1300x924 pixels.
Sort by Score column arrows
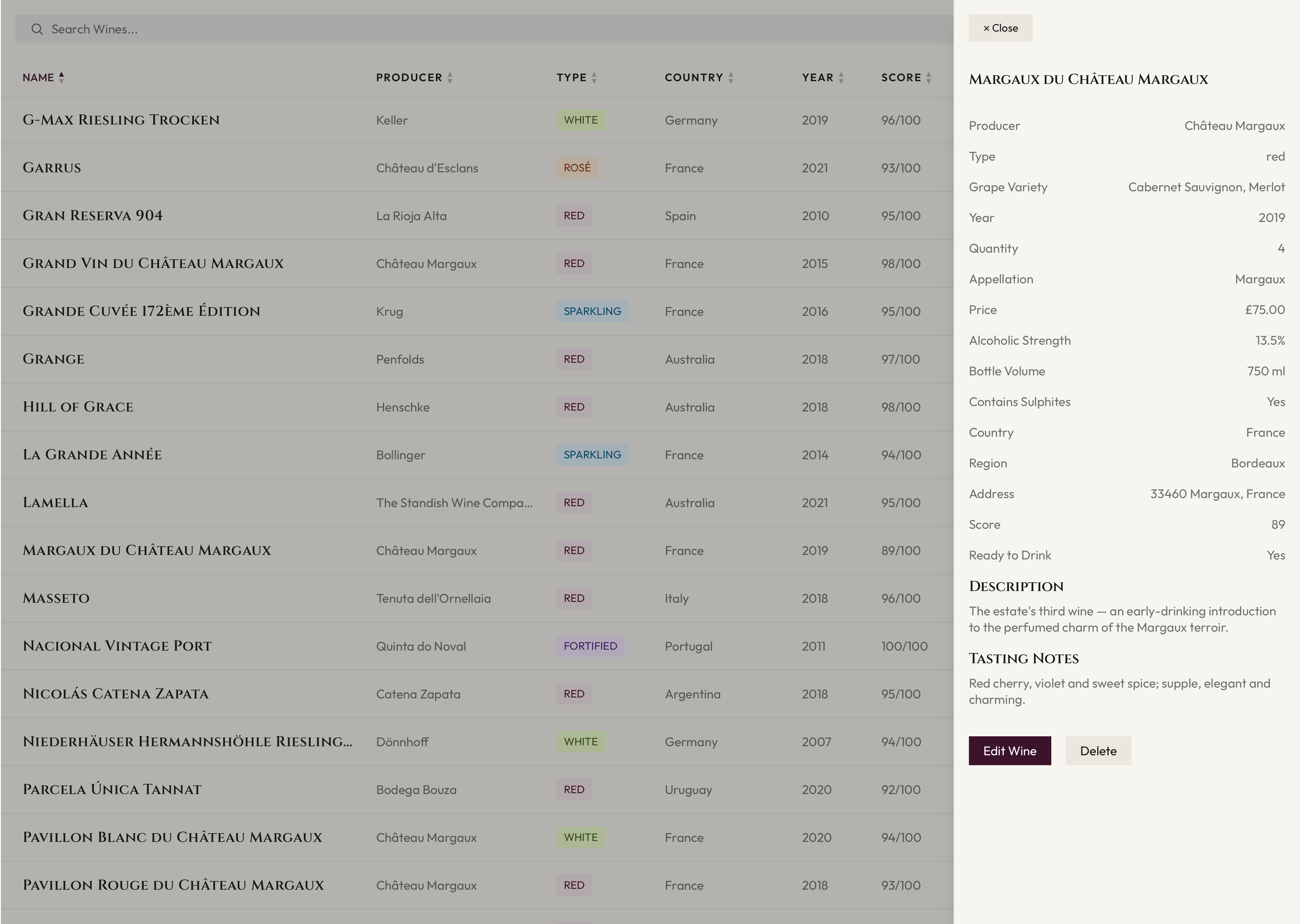[929, 77]
